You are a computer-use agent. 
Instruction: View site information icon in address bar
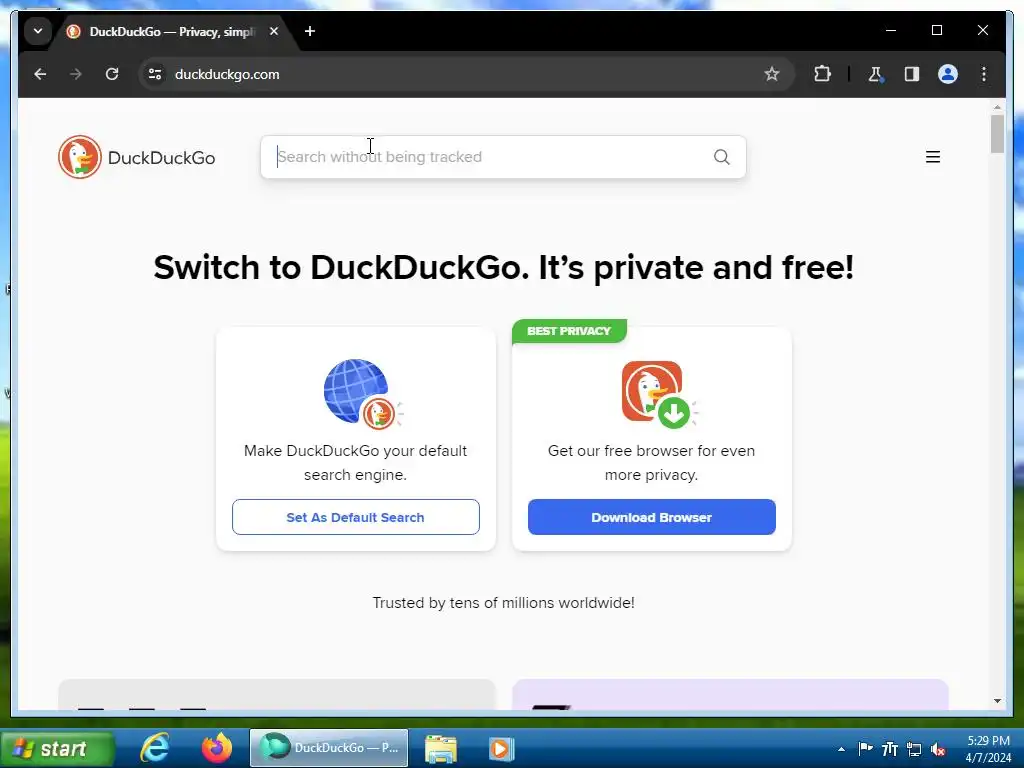coord(155,74)
